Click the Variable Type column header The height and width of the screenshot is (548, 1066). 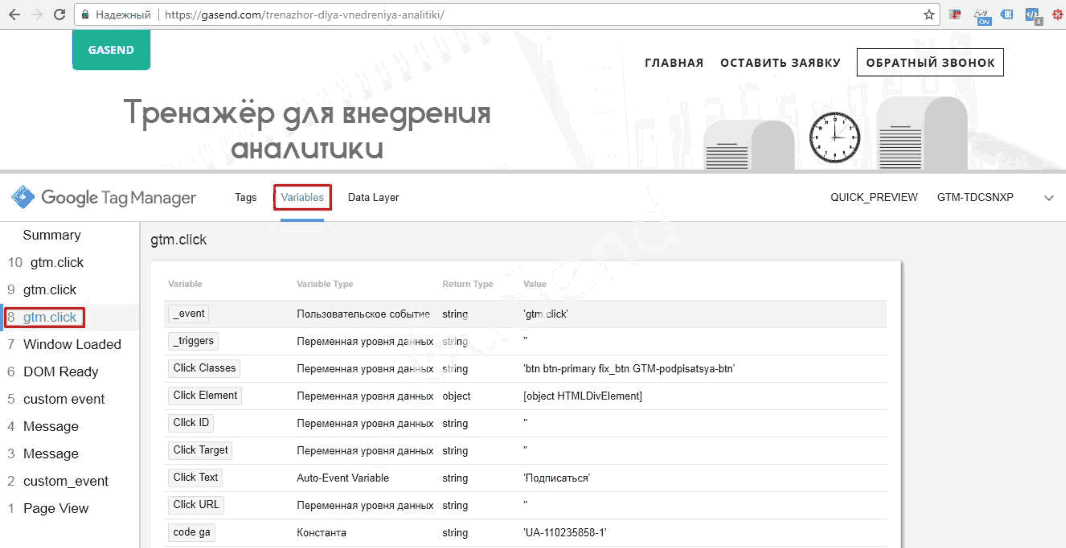click(x=325, y=284)
